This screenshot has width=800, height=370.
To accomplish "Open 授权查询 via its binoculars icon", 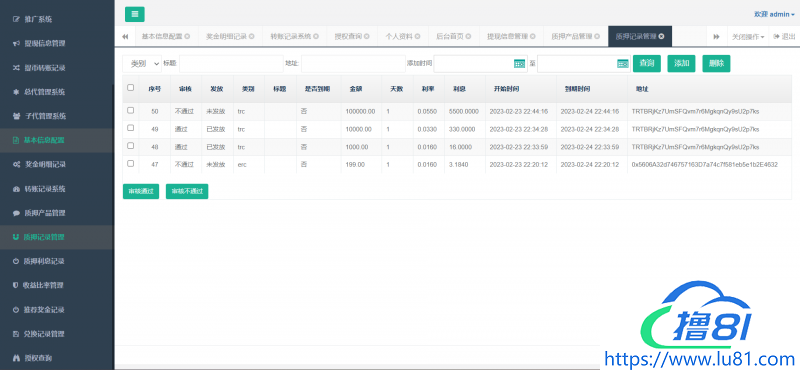I will coord(16,358).
